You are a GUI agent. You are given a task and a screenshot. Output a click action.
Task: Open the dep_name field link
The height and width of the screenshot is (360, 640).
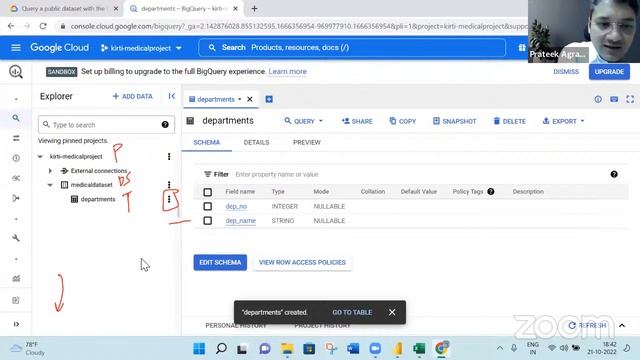coord(240,221)
